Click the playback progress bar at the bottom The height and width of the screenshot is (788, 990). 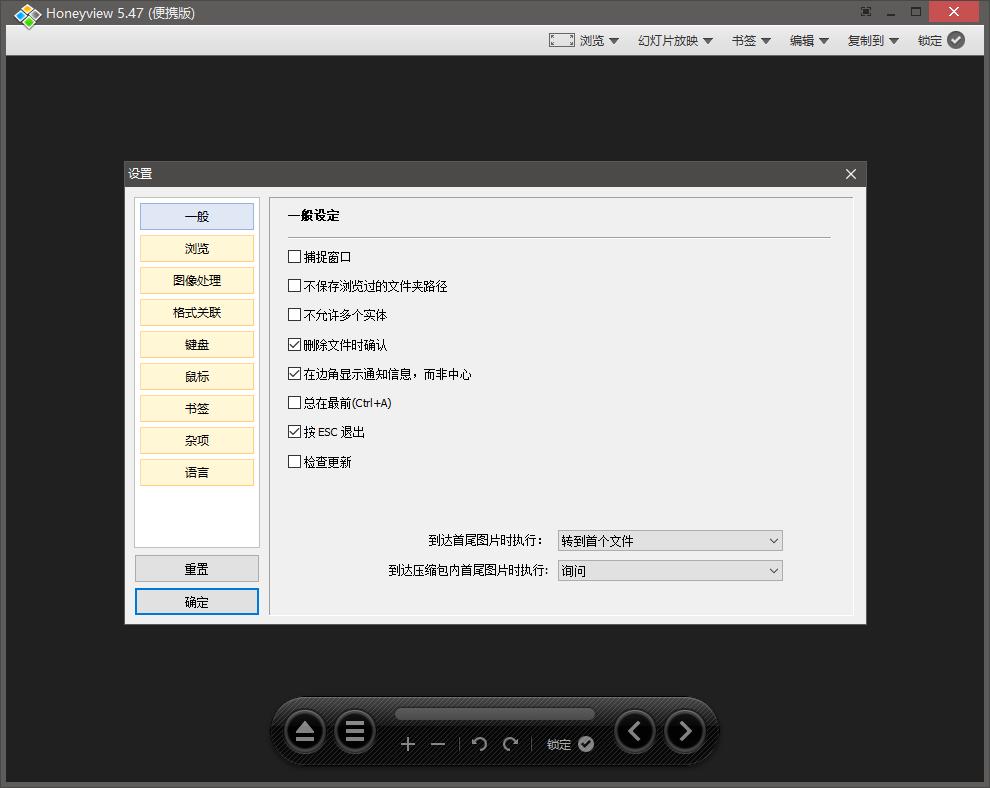point(494,713)
